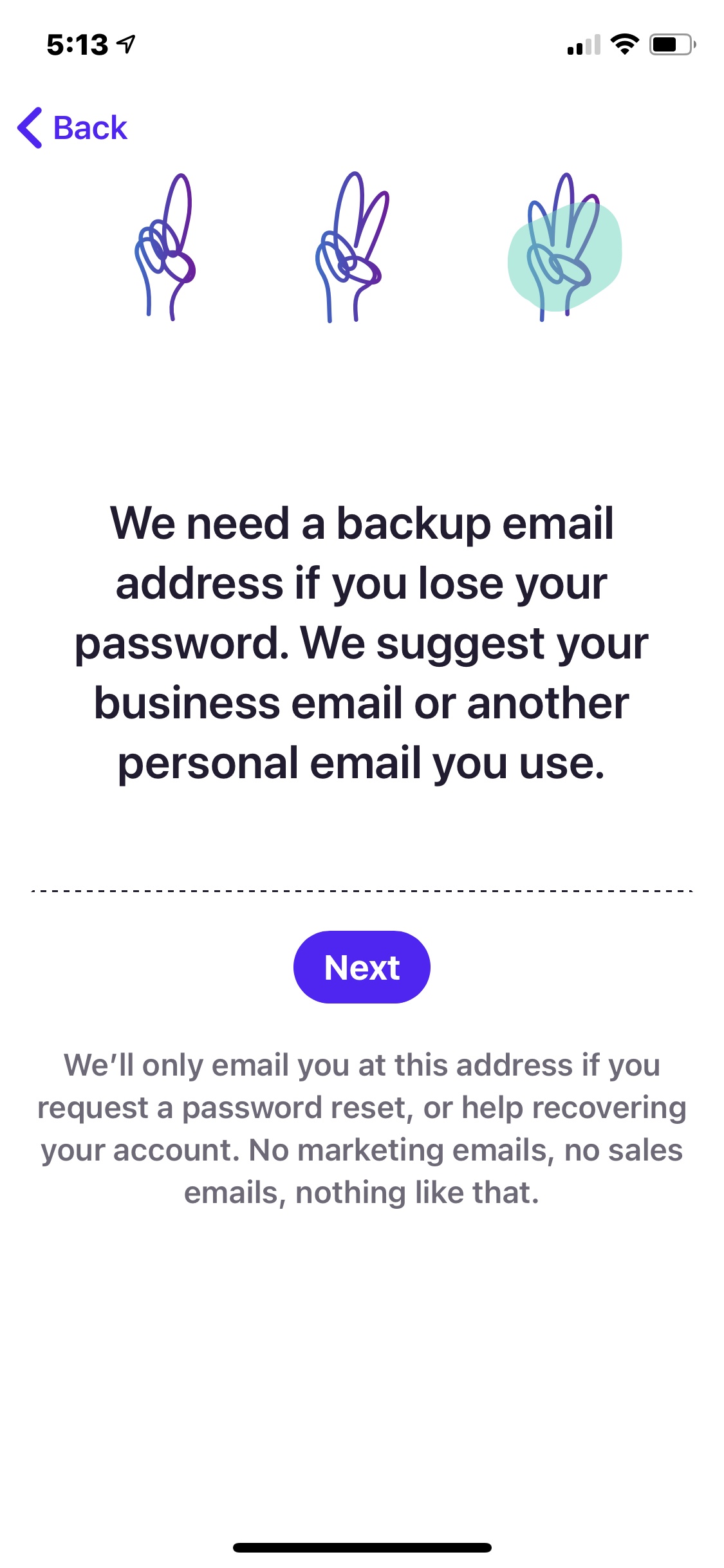The height and width of the screenshot is (1568, 724).
Task: Tap 'No marketing emails, no sales' text line
Action: click(466, 1150)
